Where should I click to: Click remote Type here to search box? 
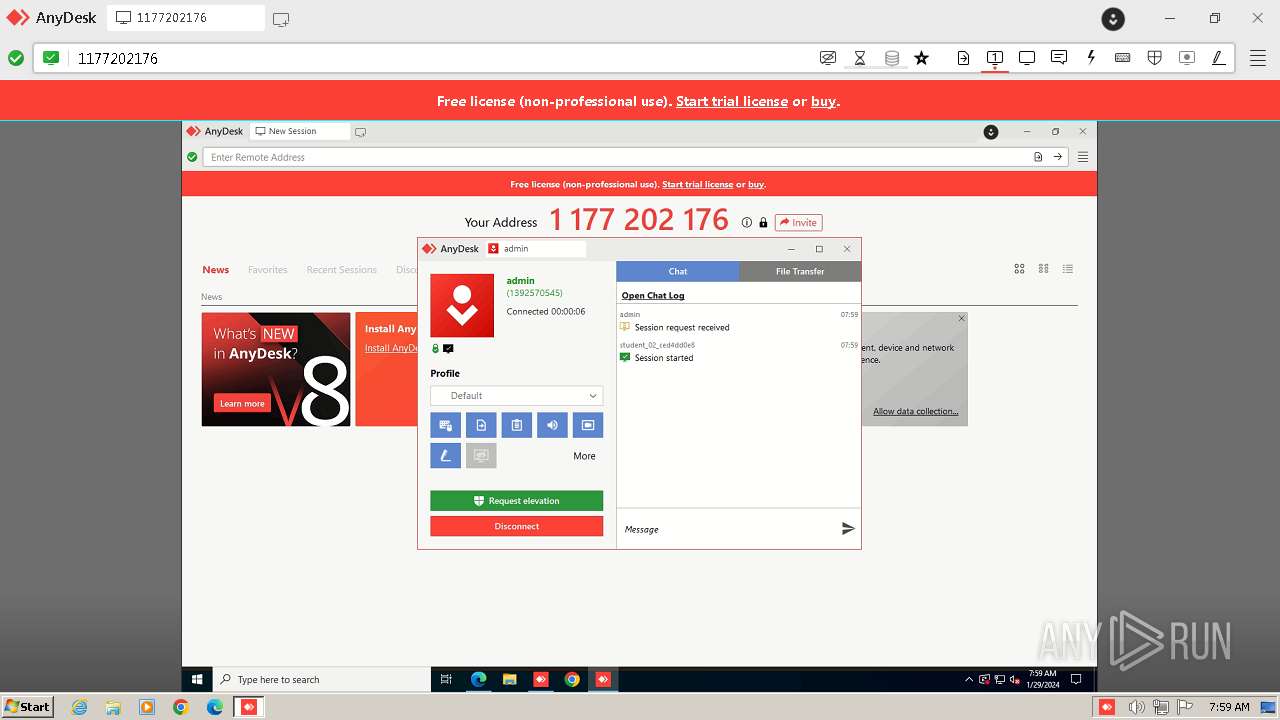click(x=322, y=680)
